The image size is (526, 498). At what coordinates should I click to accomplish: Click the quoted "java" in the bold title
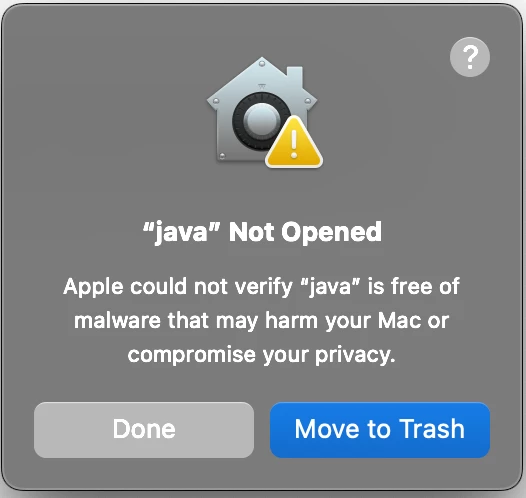[181, 232]
